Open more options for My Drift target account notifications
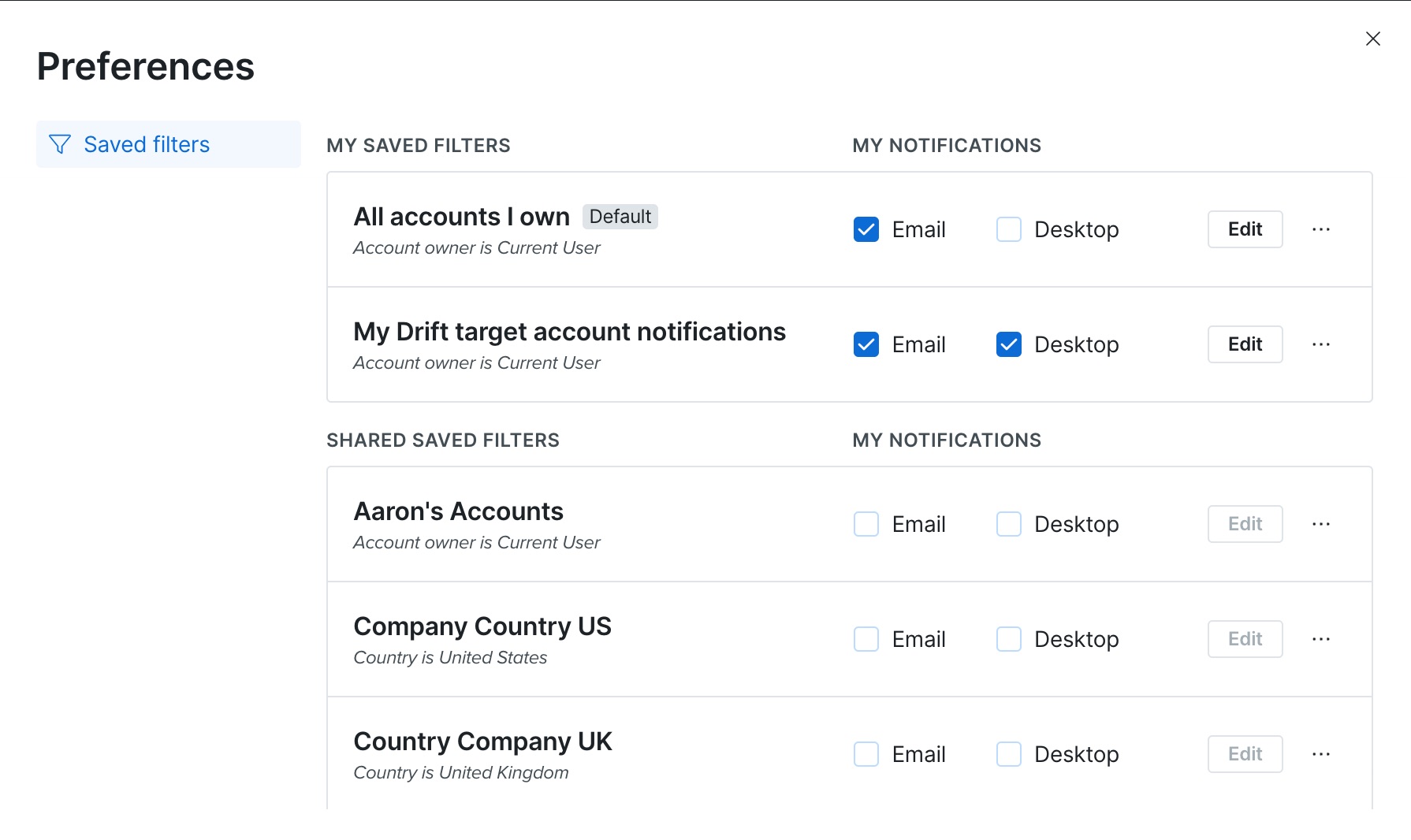 [x=1321, y=344]
